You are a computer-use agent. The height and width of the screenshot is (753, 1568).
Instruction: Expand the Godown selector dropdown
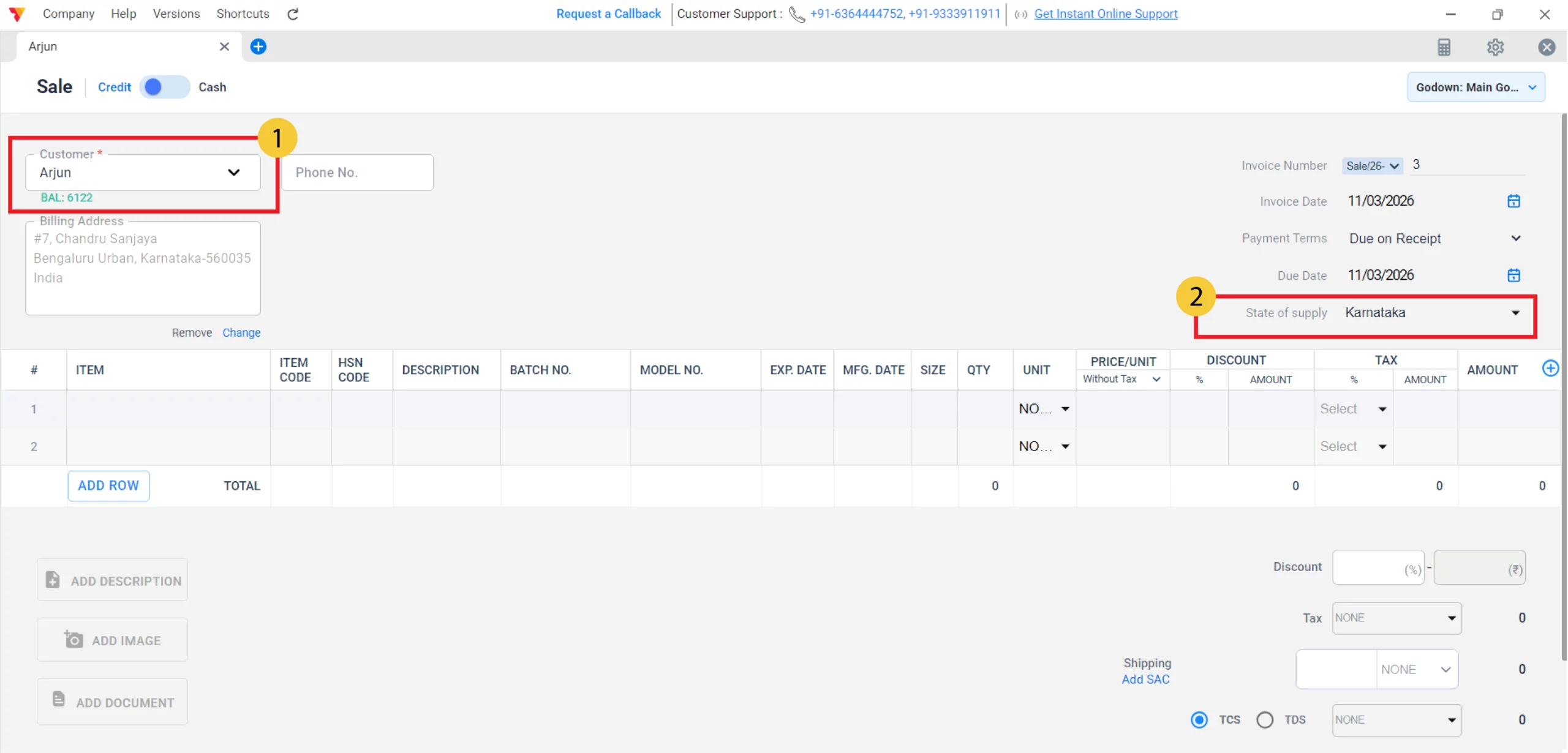(1476, 87)
